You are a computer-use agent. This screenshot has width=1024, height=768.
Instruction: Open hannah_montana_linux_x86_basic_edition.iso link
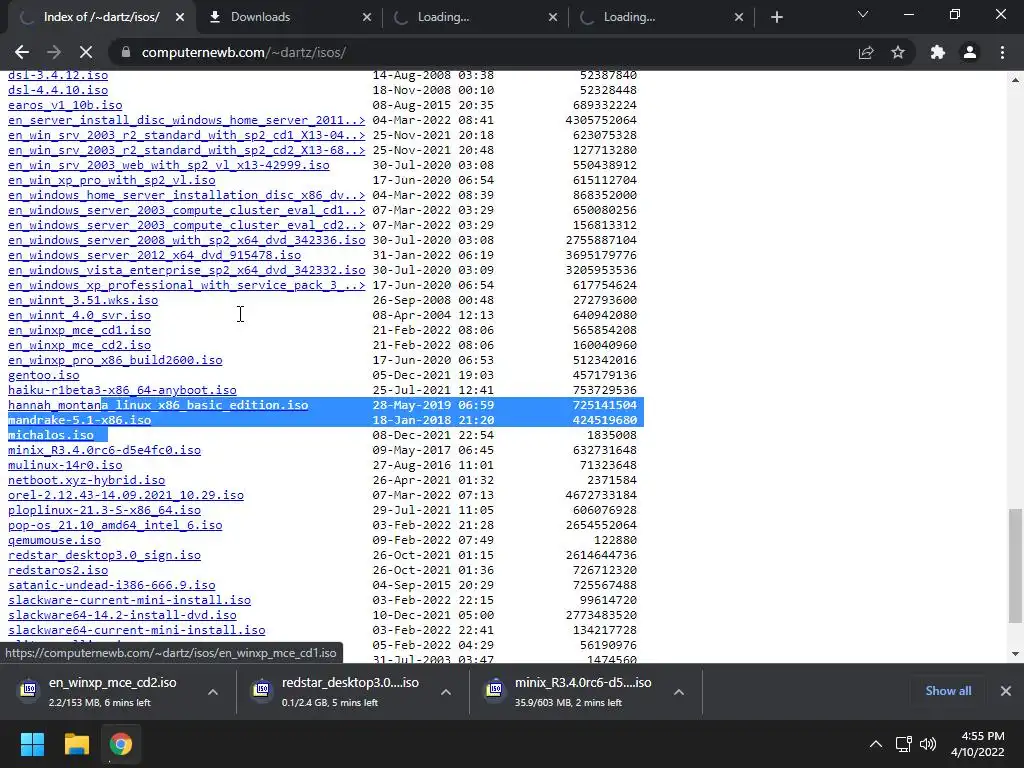[x=158, y=405]
